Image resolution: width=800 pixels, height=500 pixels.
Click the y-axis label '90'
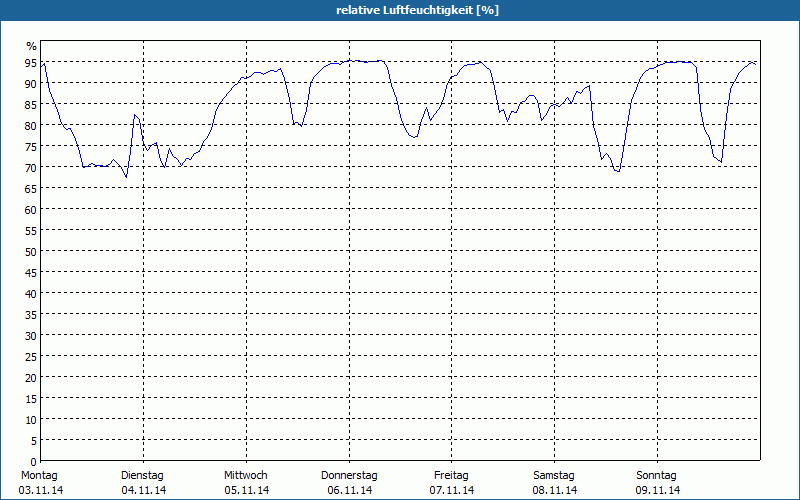pyautogui.click(x=31, y=83)
